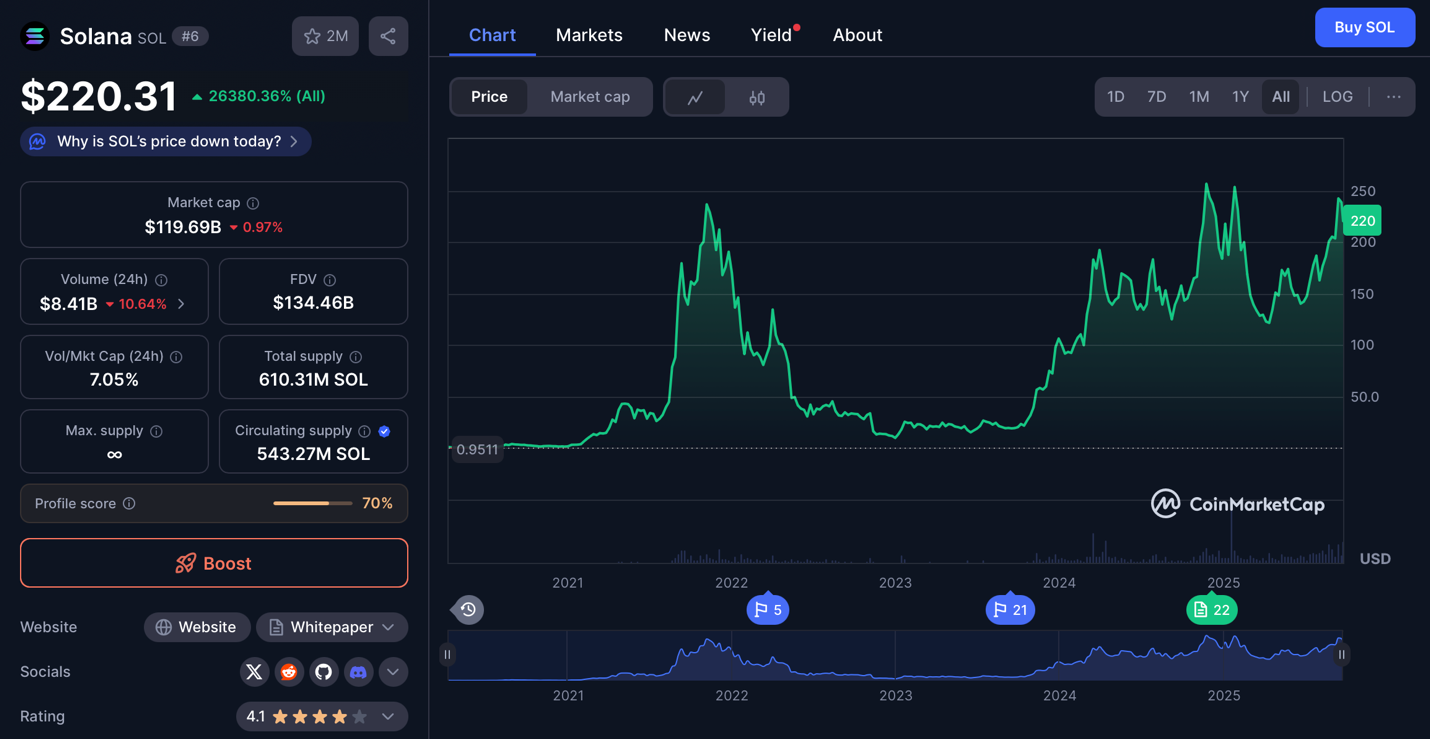Toggle chart to Price view
1430x739 pixels.
489,97
